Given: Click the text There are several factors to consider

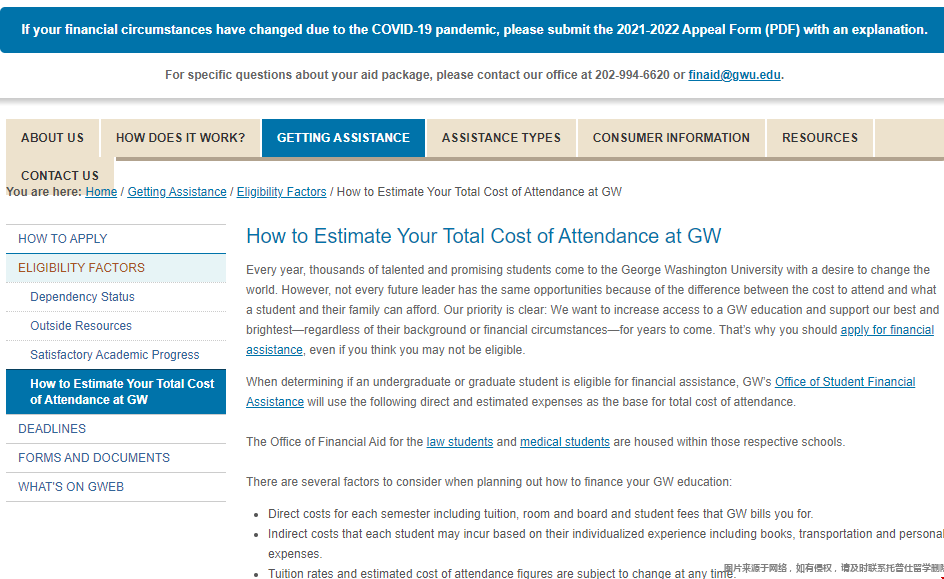Looking at the screenshot, I should pyautogui.click(x=489, y=481).
